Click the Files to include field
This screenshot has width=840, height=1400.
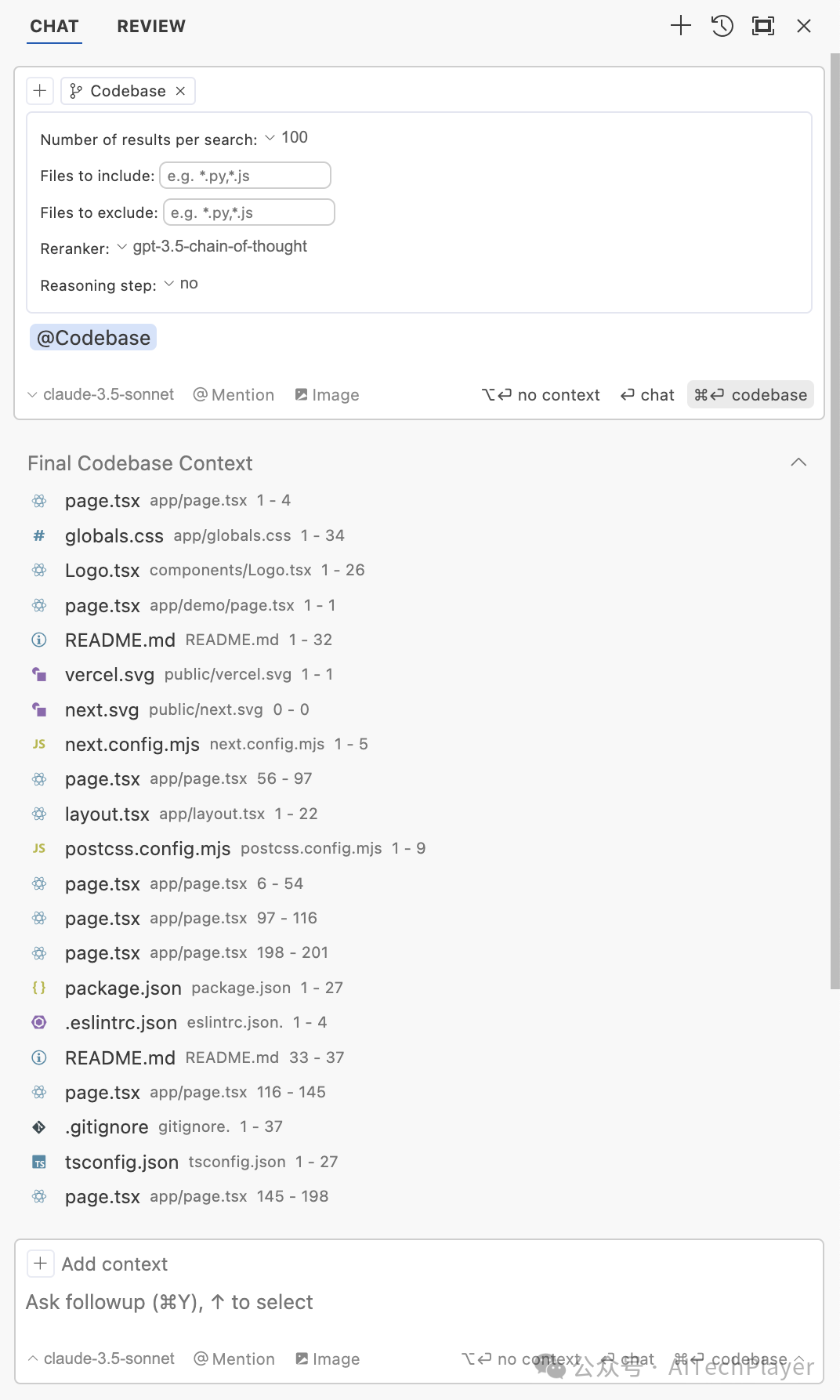pos(244,176)
